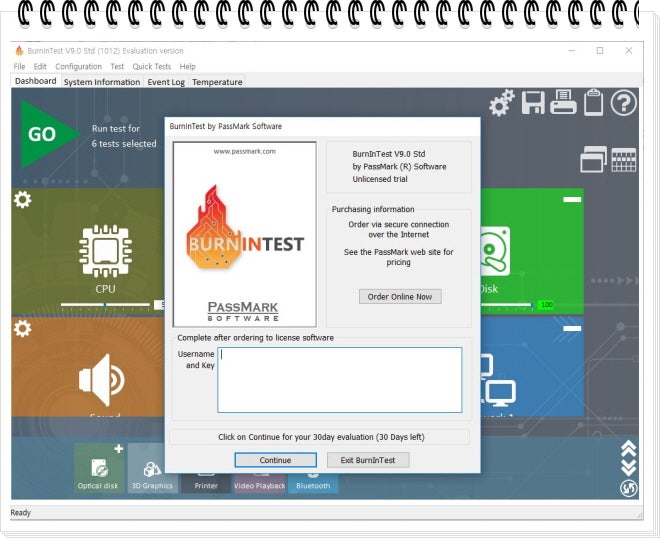Click the Exit BurnInTest button
The width and height of the screenshot is (660, 538).
point(368,460)
